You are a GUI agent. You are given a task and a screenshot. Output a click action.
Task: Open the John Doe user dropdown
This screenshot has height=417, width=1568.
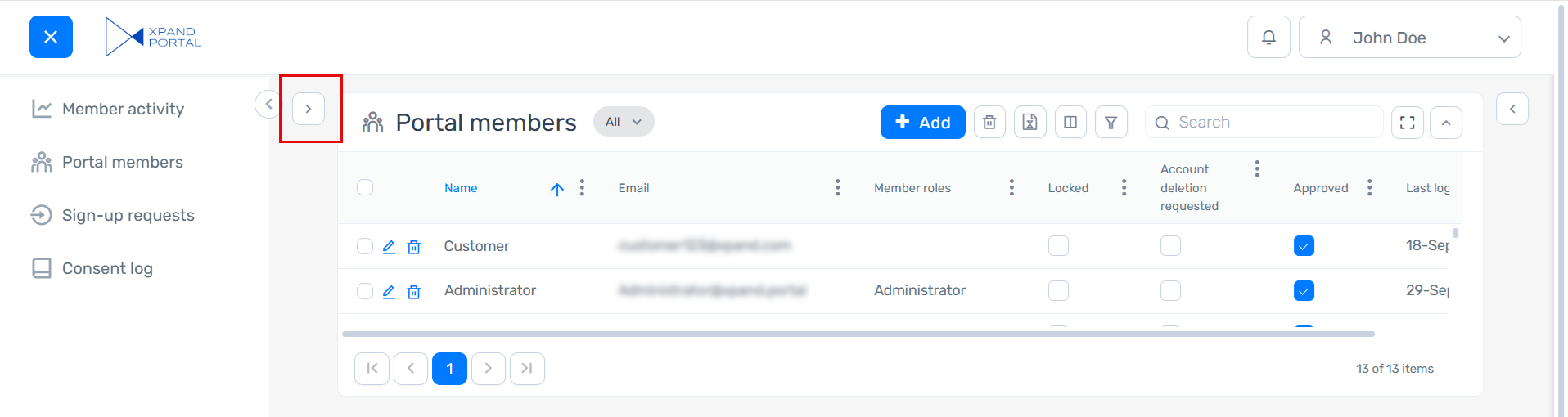[x=1409, y=38]
